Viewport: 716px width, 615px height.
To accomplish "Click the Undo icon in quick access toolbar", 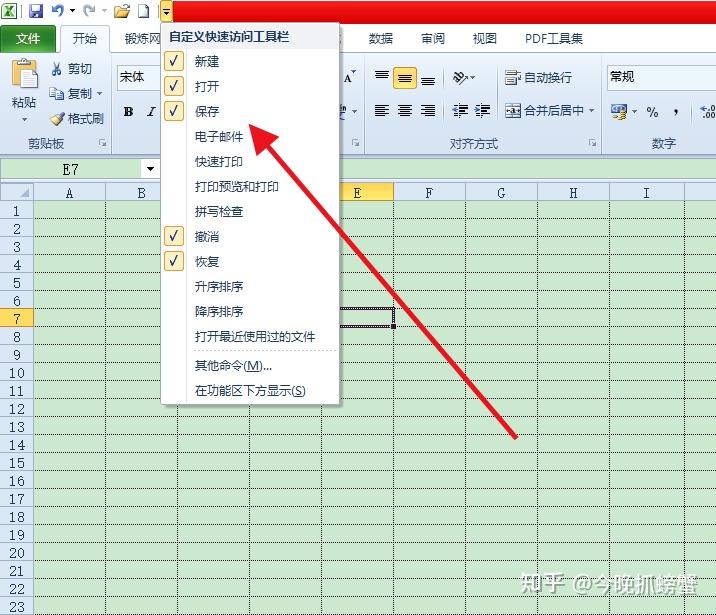I will pos(58,11).
